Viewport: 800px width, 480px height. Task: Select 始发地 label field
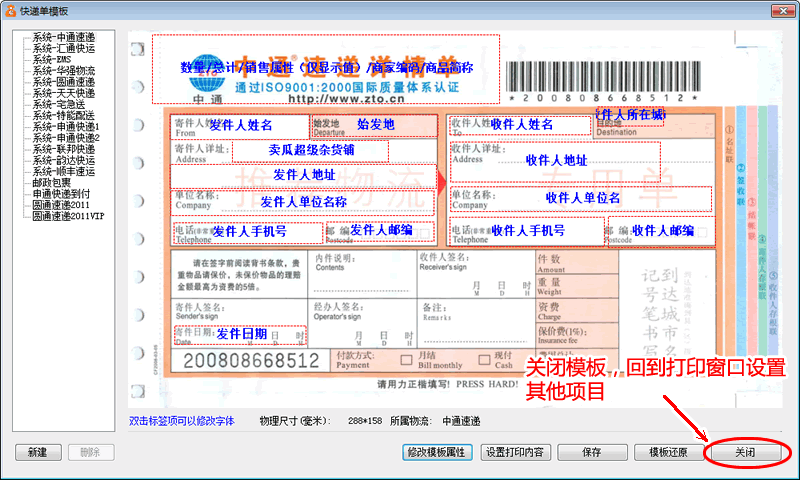click(375, 124)
